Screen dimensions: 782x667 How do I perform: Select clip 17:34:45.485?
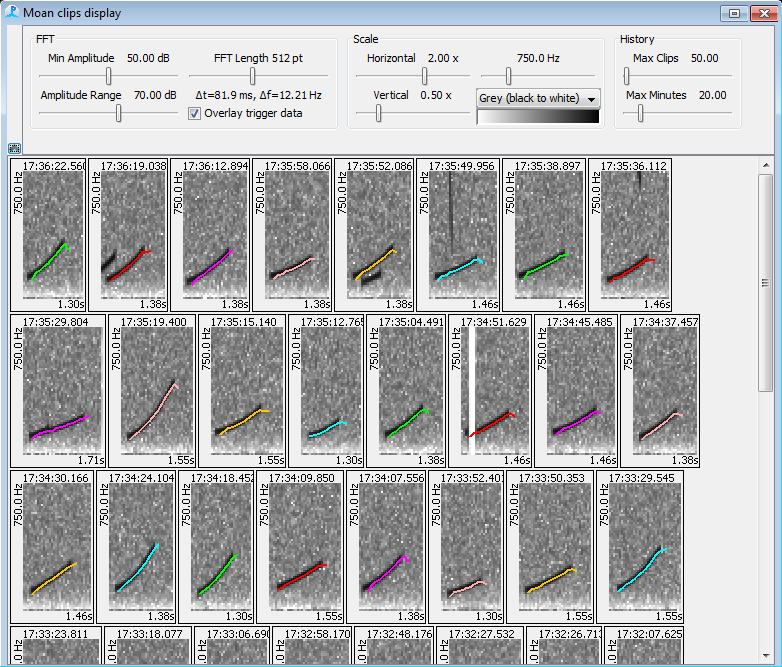point(576,391)
